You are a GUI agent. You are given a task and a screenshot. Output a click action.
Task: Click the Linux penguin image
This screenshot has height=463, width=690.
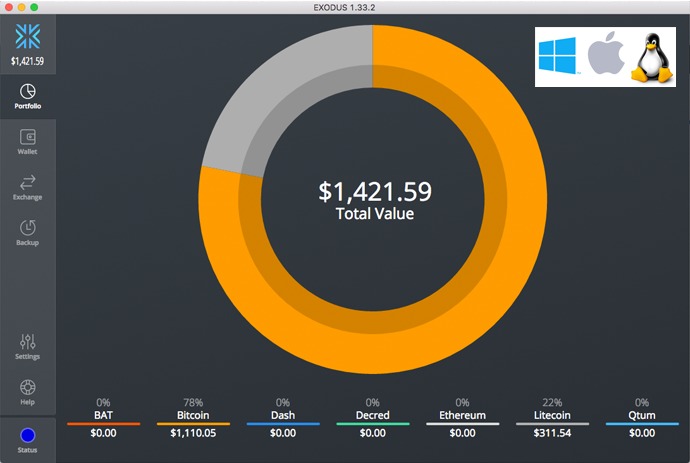tap(652, 58)
